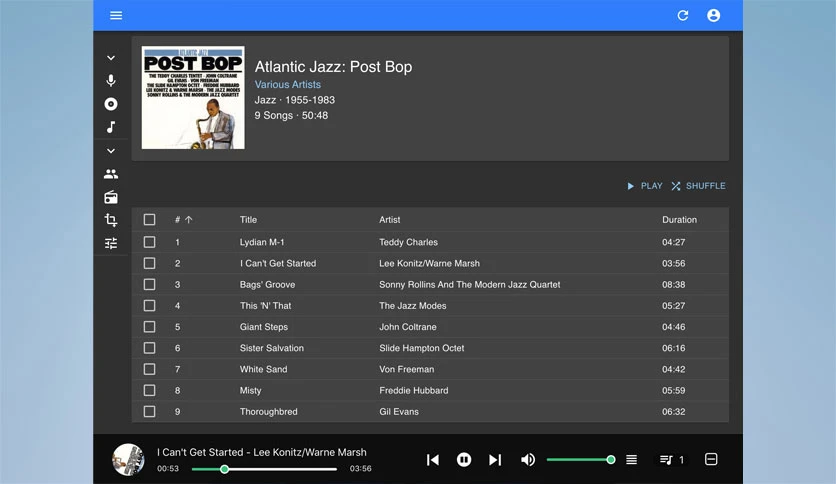The height and width of the screenshot is (484, 836).
Task: Collapse the first sidebar section chevron
Action: tap(111, 58)
